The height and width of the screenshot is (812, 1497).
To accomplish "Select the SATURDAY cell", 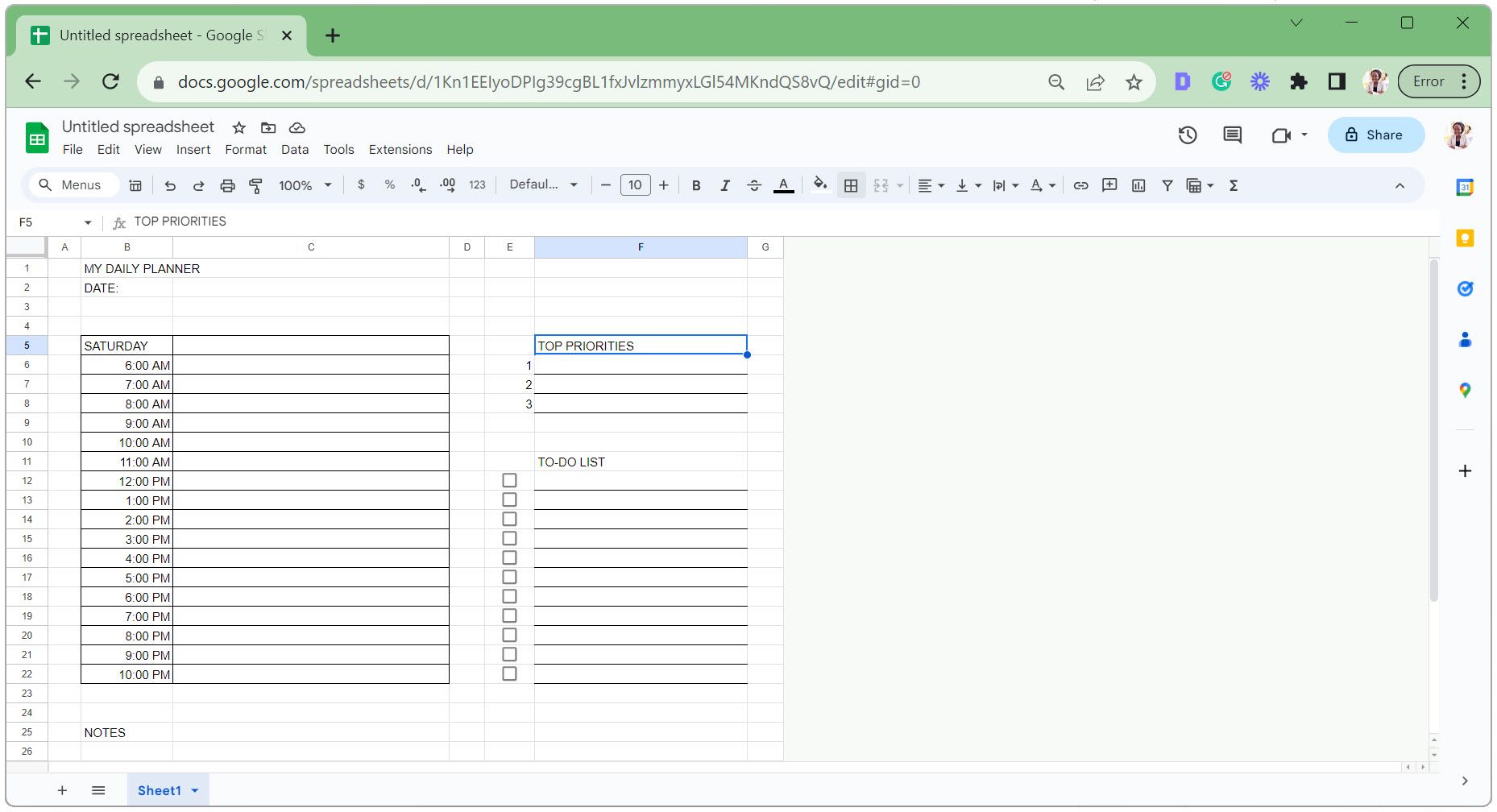I will click(126, 346).
